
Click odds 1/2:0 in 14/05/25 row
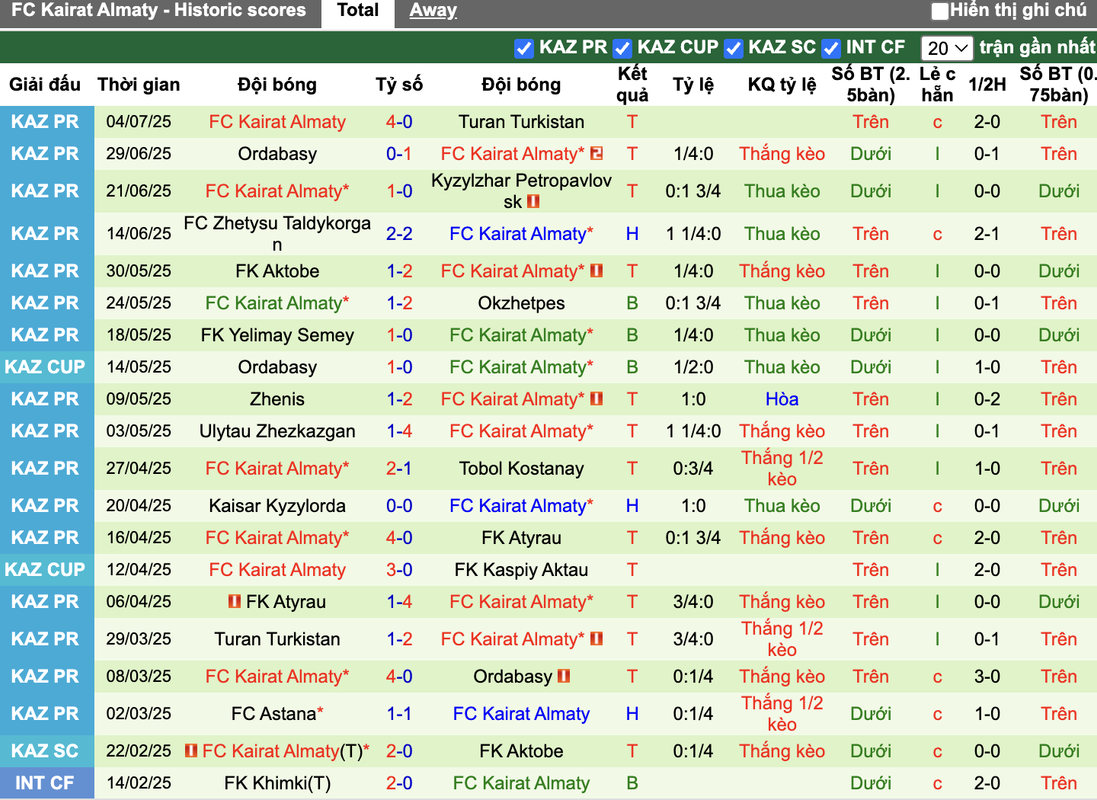click(693, 367)
